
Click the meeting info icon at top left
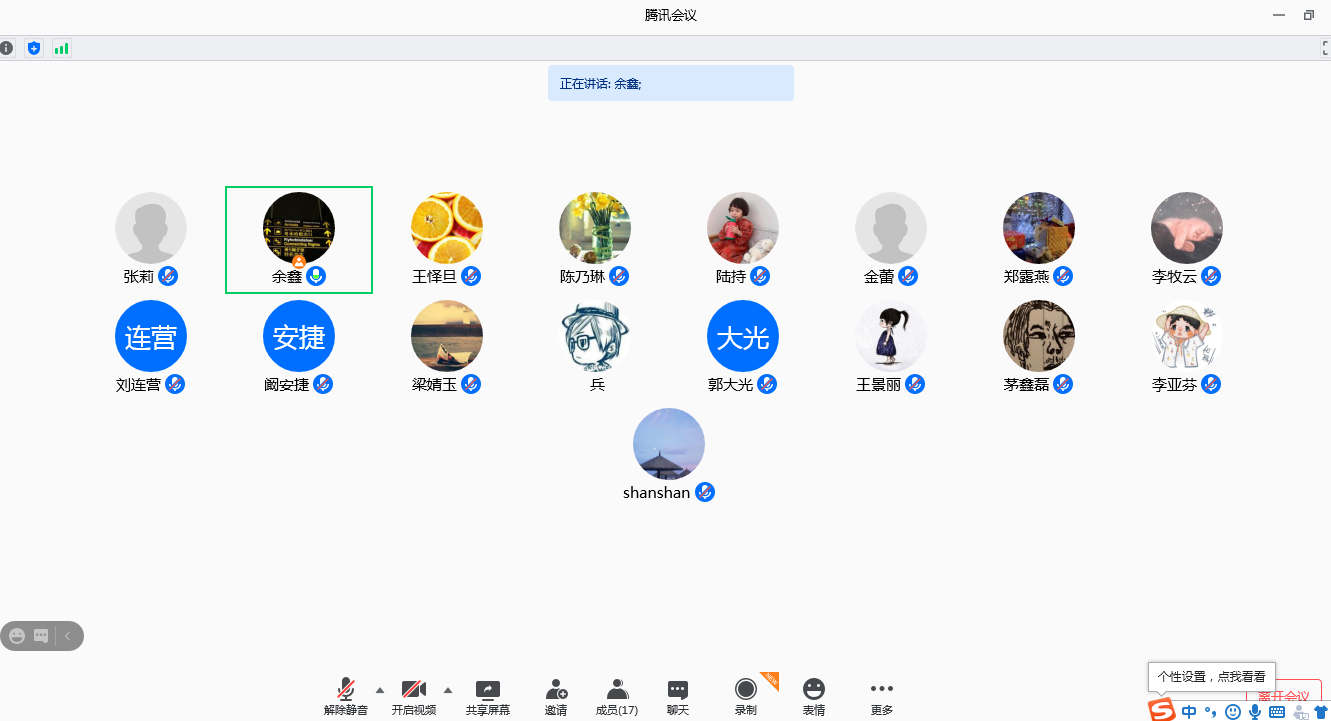tap(7, 48)
